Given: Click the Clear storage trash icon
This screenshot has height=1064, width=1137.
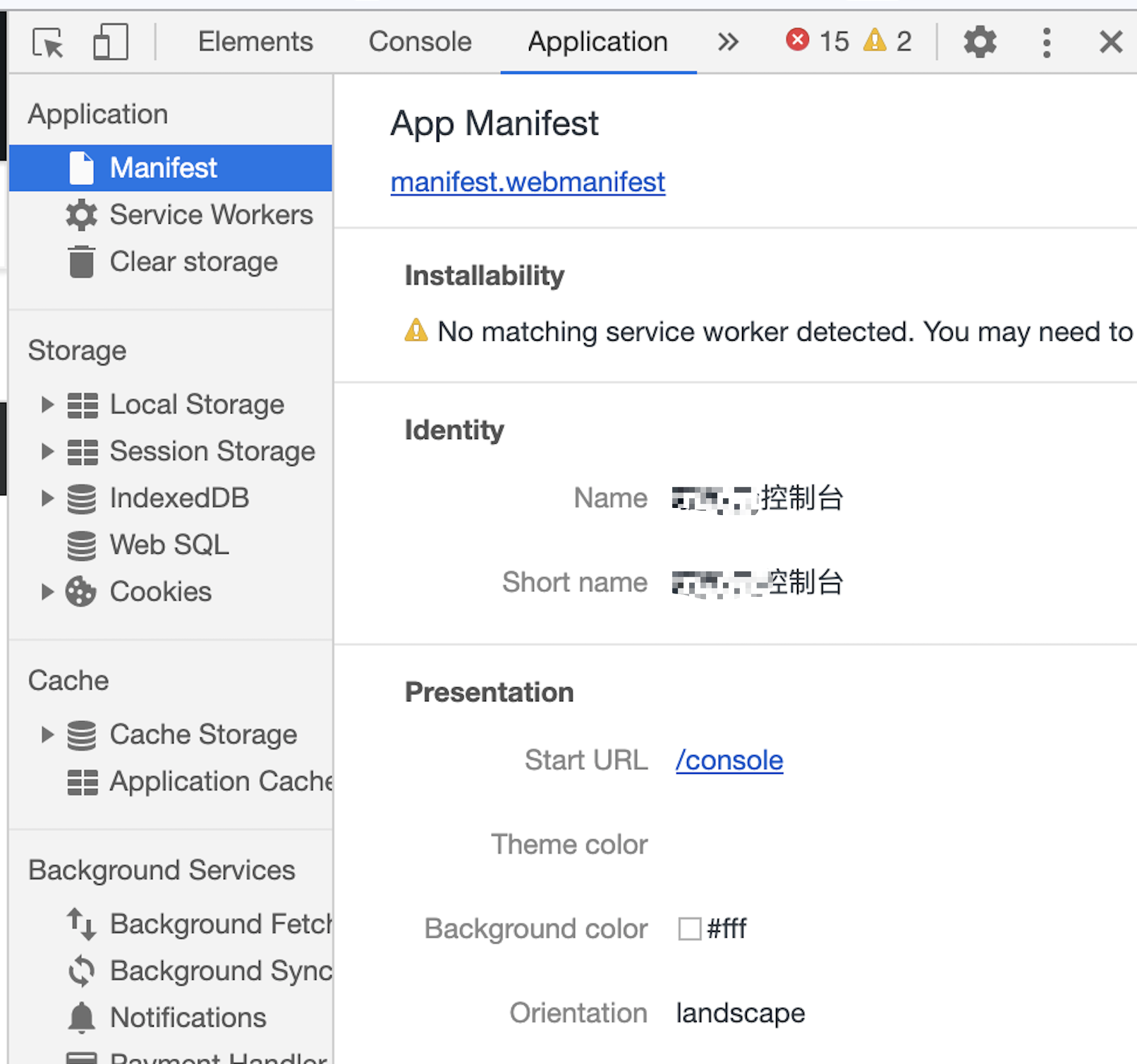Looking at the screenshot, I should [82, 261].
